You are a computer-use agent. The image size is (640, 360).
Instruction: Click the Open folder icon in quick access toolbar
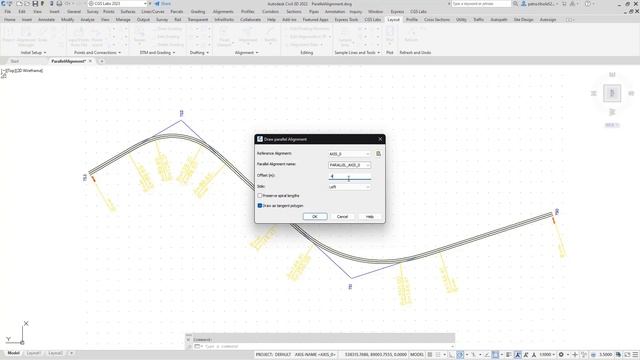(27, 4)
